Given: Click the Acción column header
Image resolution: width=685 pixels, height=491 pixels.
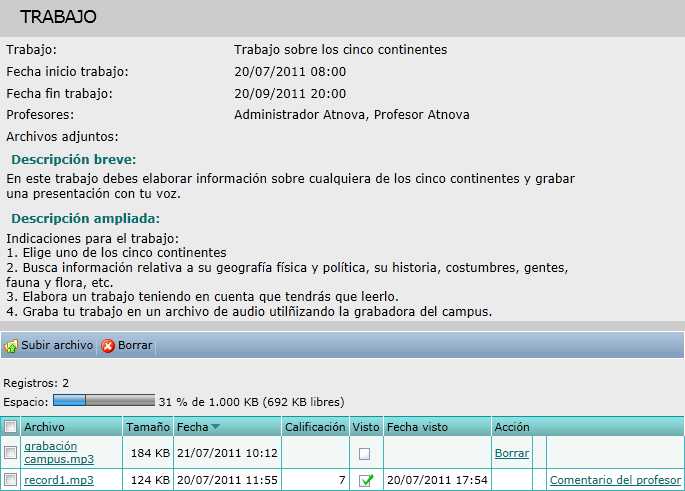Looking at the screenshot, I should click(x=512, y=427).
